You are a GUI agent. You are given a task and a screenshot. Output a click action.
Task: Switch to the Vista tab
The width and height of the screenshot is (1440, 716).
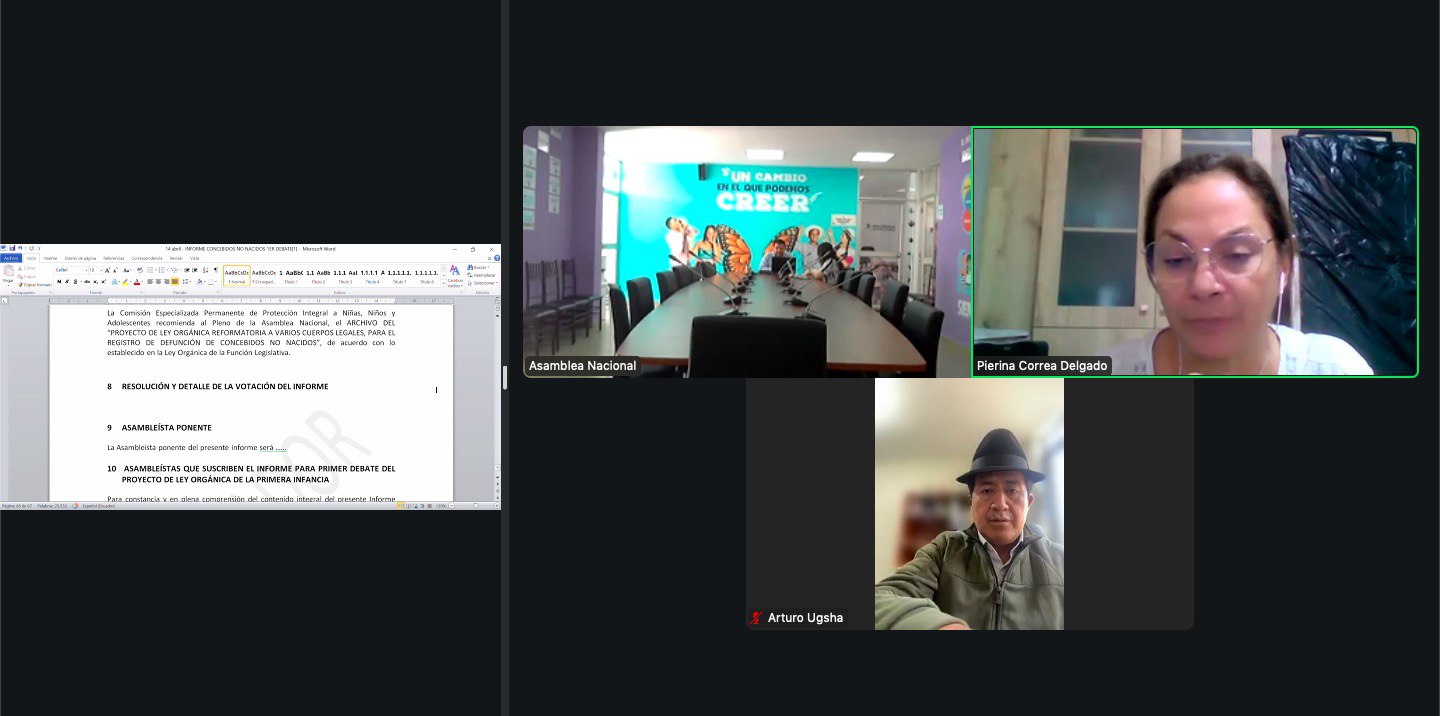click(x=194, y=258)
